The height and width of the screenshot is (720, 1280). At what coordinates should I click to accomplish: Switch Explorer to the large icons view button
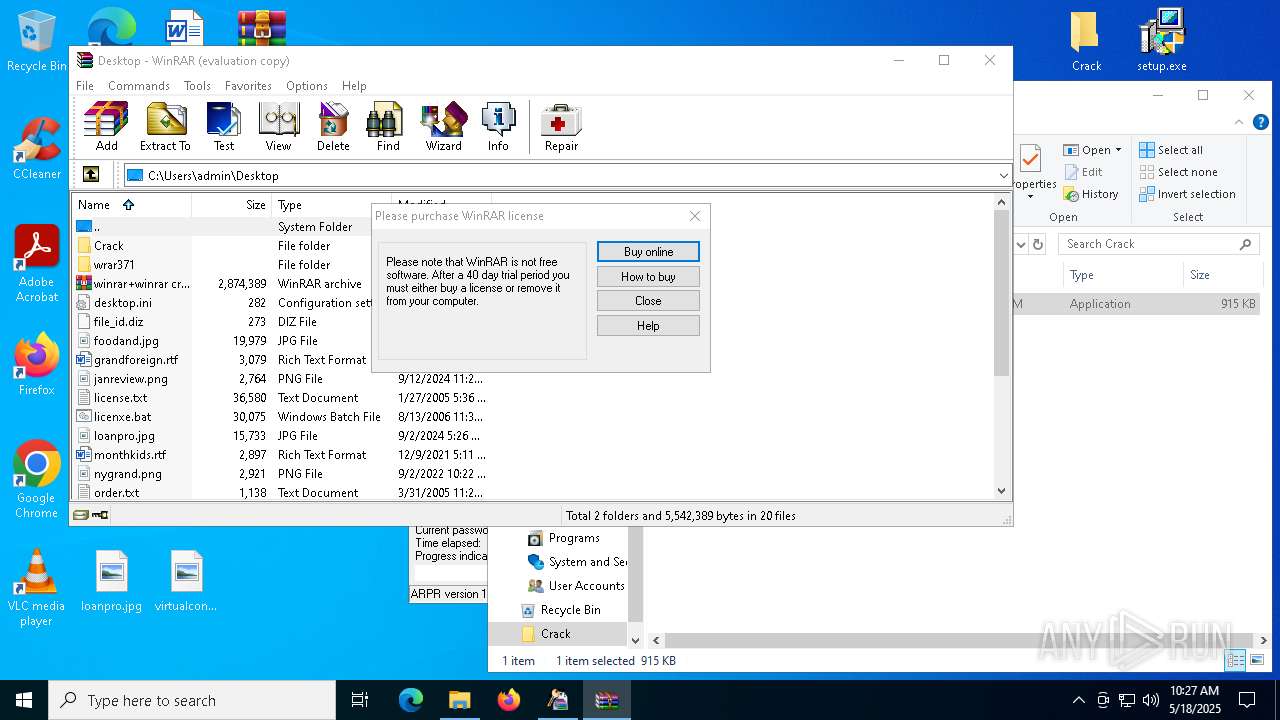tap(1256, 660)
